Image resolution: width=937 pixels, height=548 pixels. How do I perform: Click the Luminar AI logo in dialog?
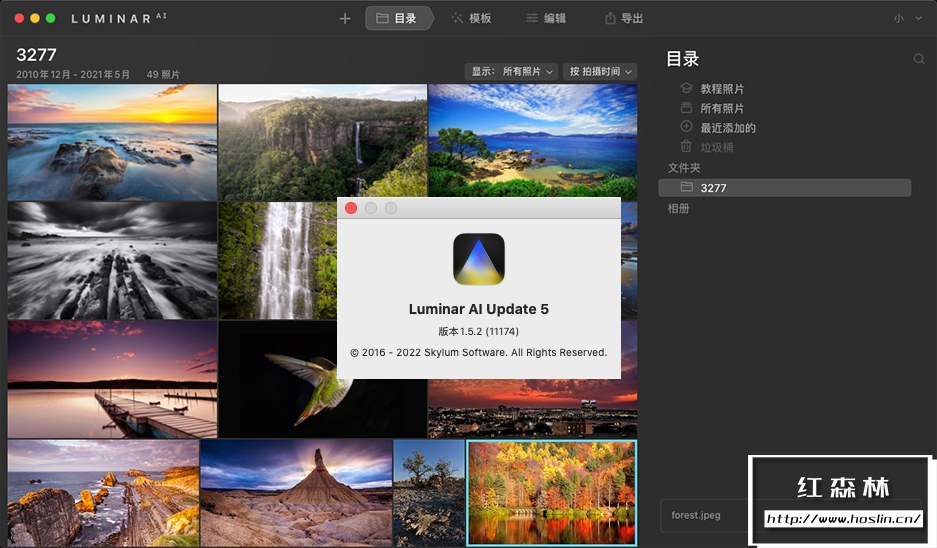479,259
